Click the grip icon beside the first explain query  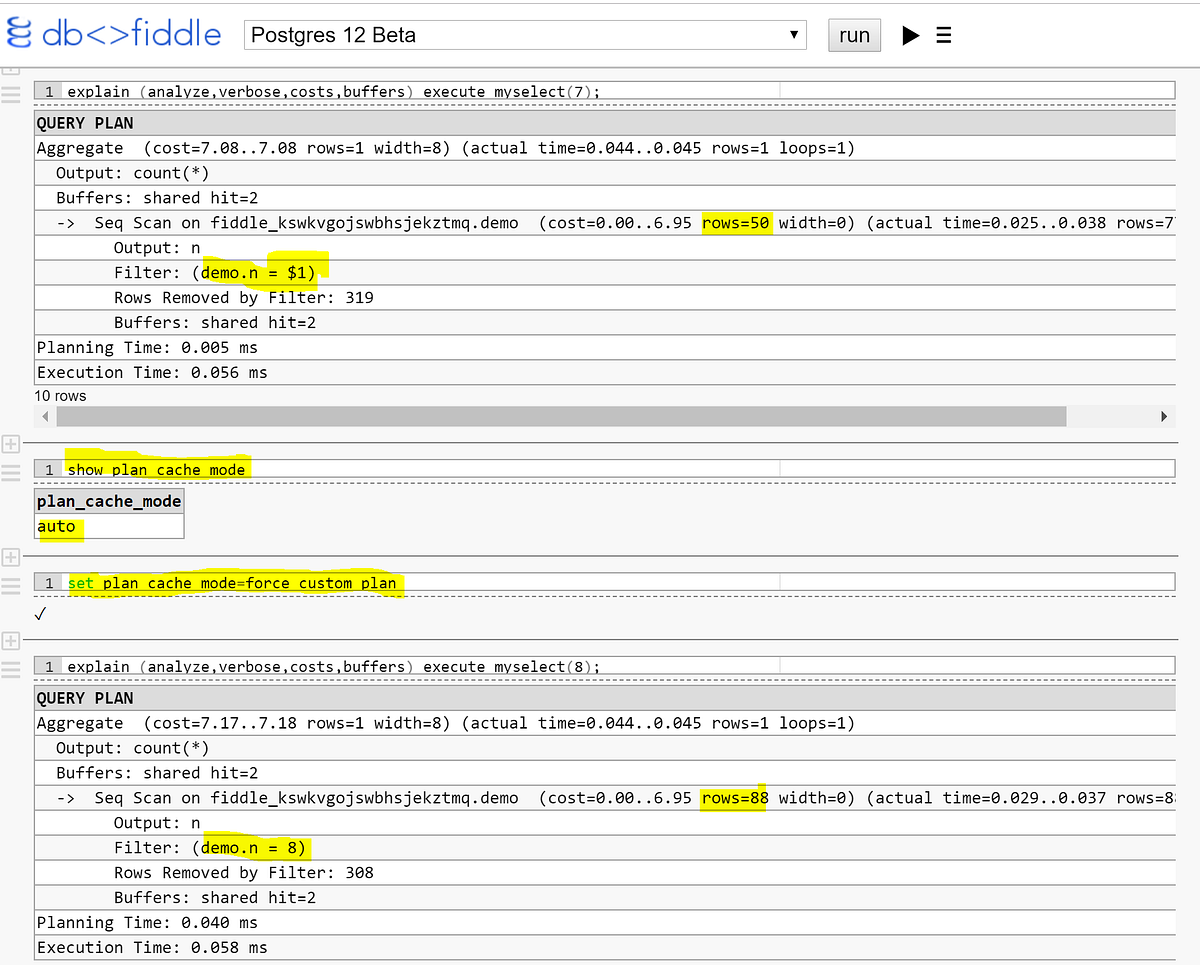12,94
